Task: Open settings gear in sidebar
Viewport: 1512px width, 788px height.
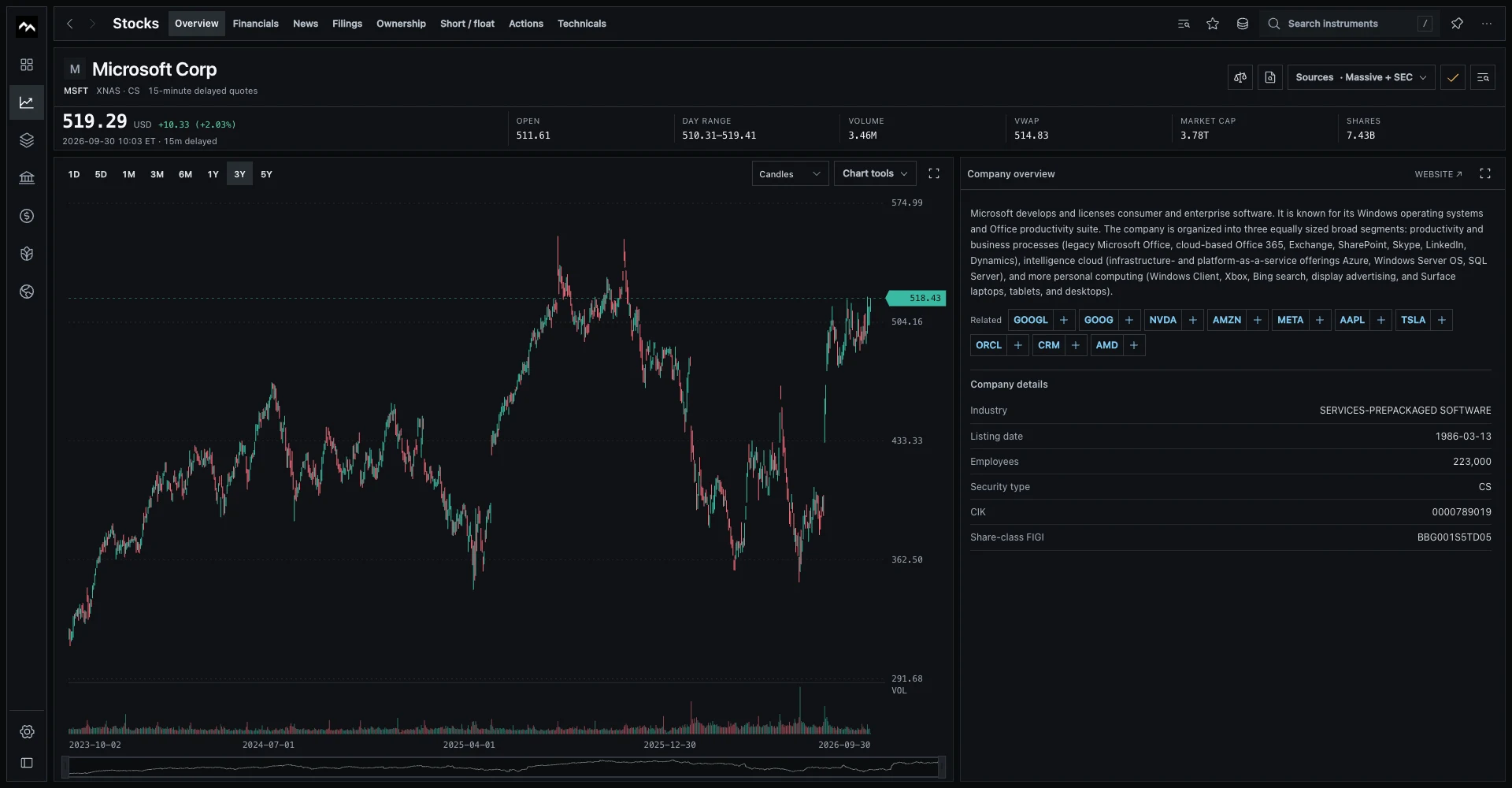Action: click(27, 732)
